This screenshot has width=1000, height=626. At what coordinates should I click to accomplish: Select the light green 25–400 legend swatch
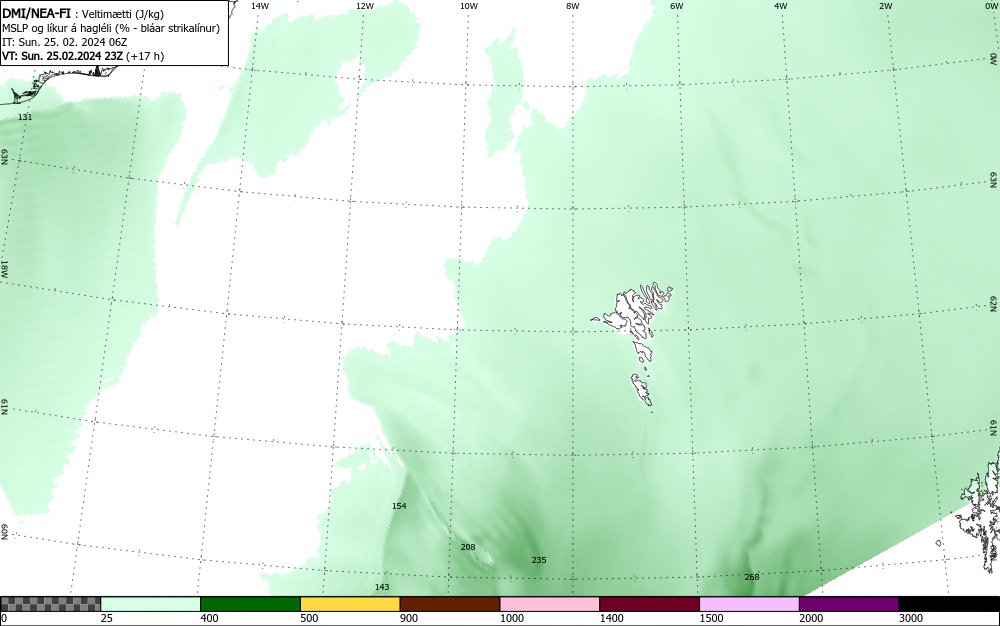151,604
